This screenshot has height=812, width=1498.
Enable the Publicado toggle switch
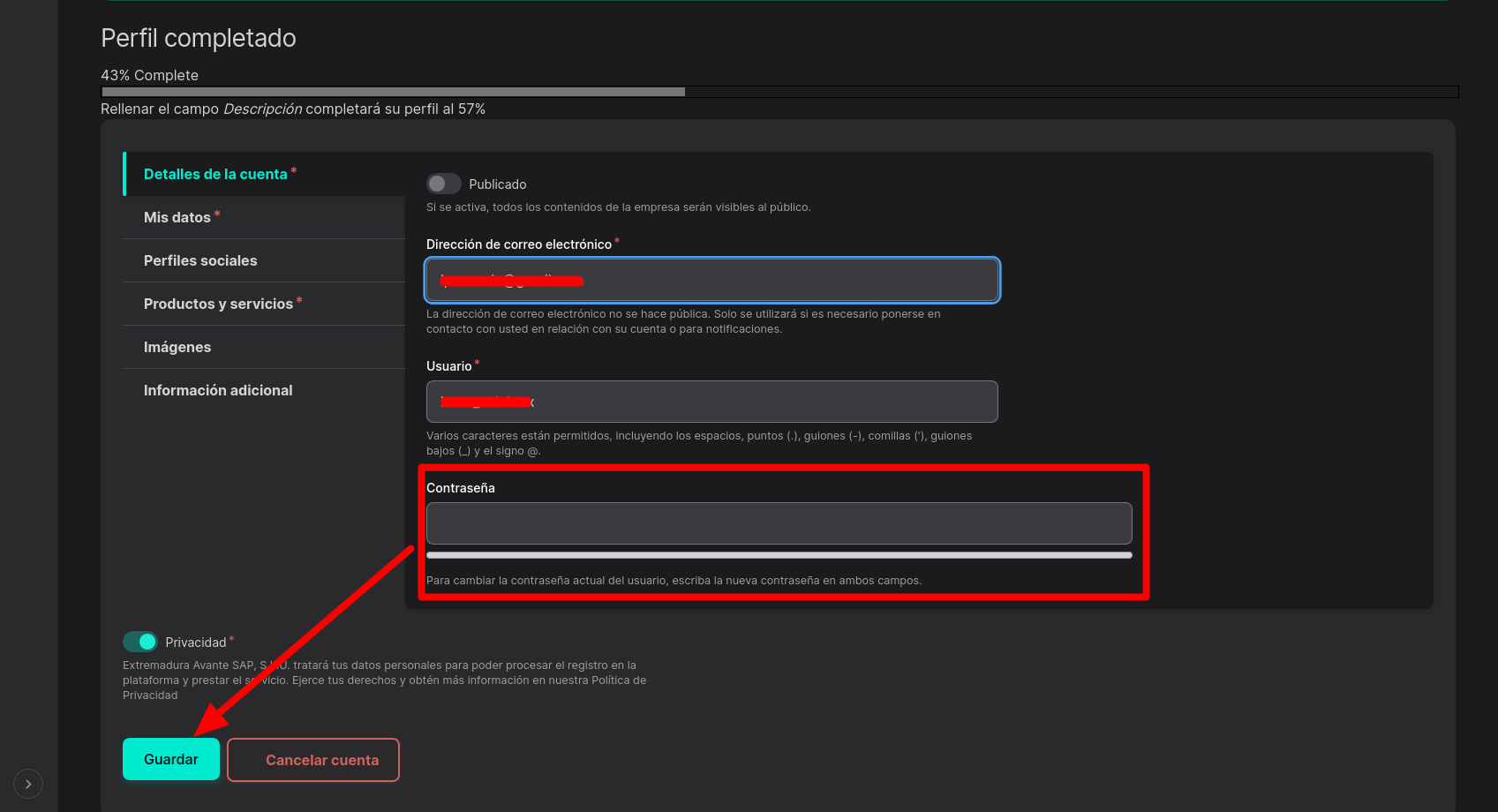443,184
